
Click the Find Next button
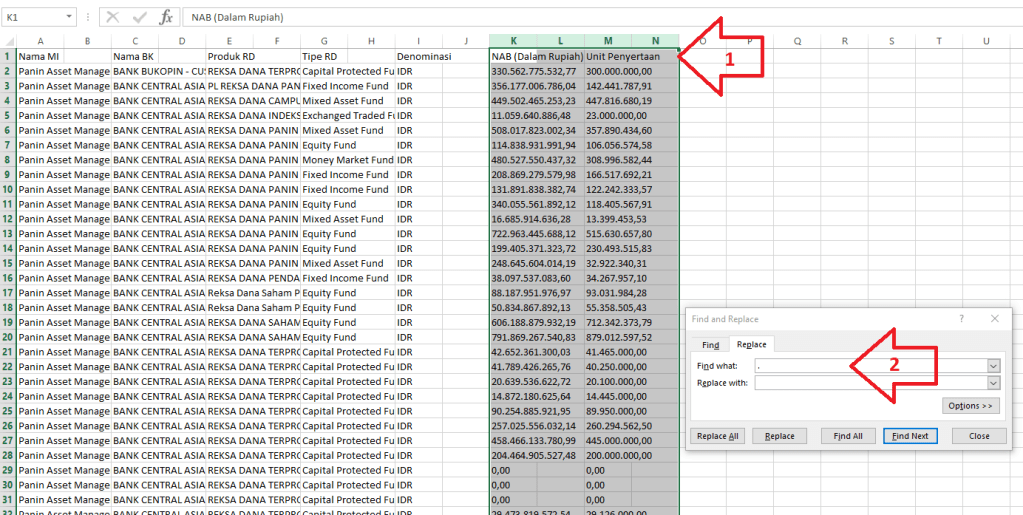[910, 436]
